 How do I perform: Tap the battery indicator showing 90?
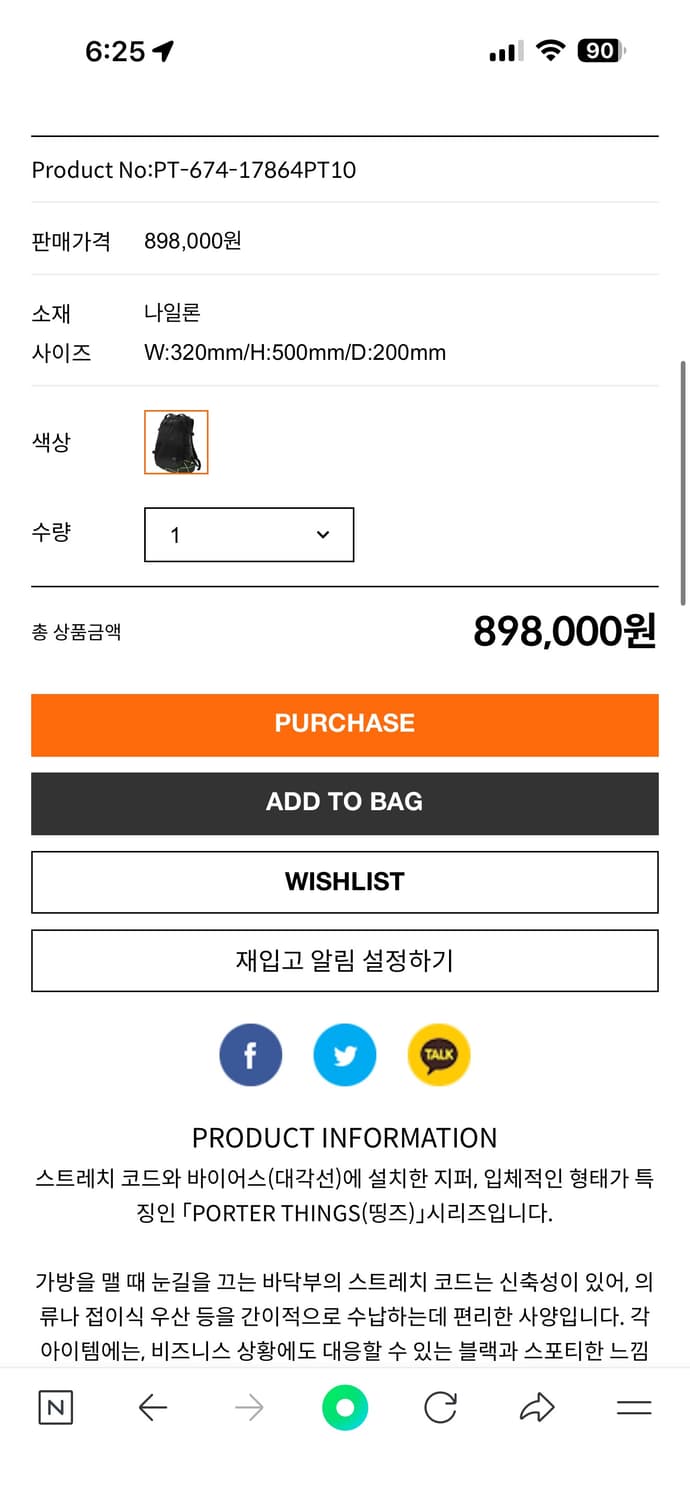tap(599, 50)
